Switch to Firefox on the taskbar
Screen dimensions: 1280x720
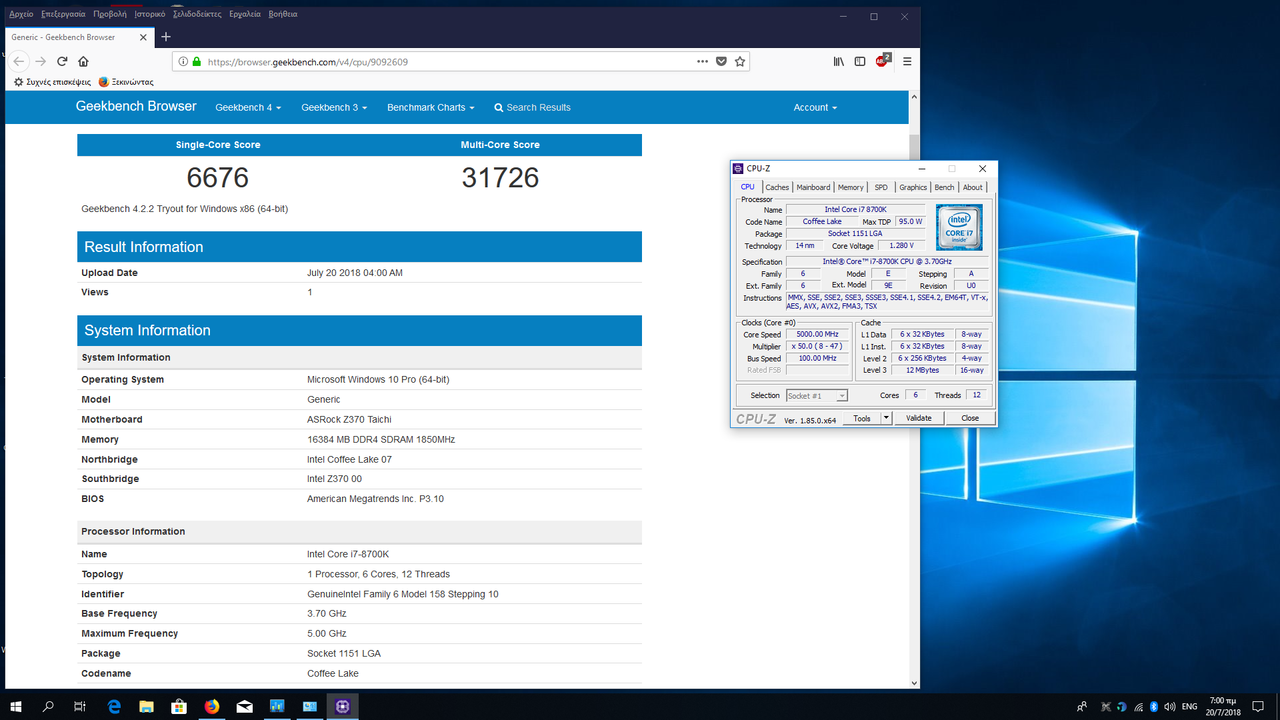[212, 706]
